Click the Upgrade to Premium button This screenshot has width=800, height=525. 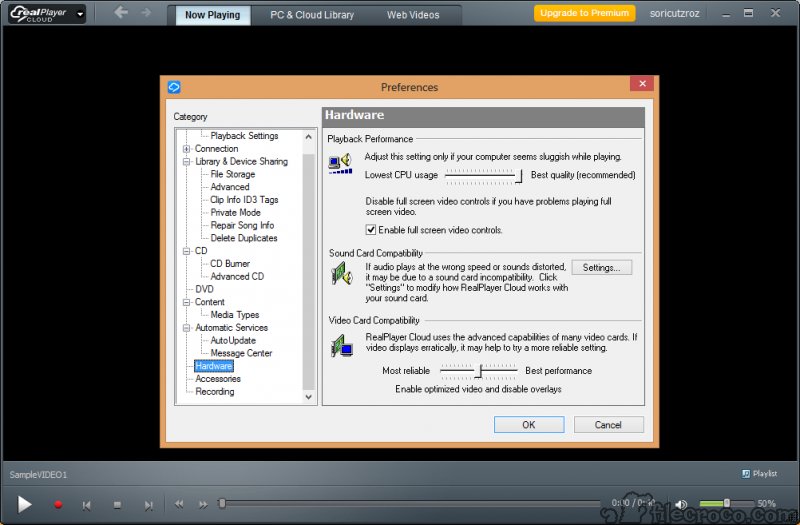[x=584, y=13]
